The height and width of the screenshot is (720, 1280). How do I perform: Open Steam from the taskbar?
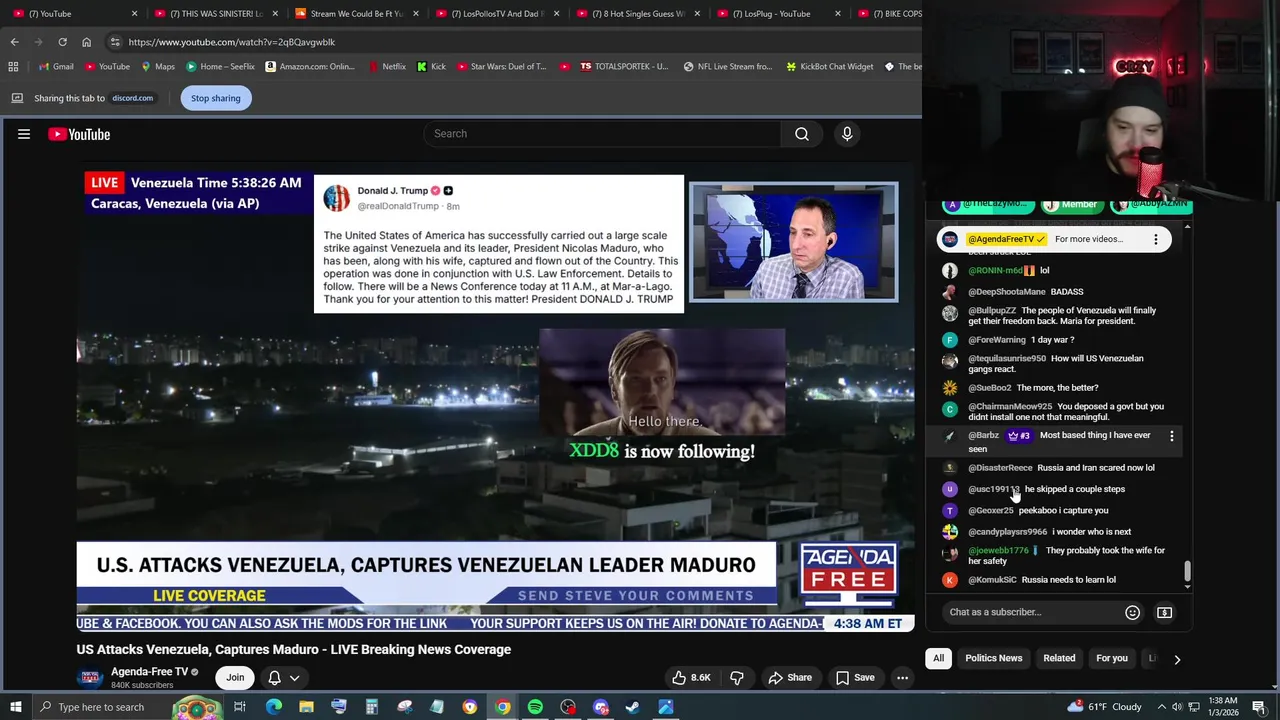pos(633,707)
